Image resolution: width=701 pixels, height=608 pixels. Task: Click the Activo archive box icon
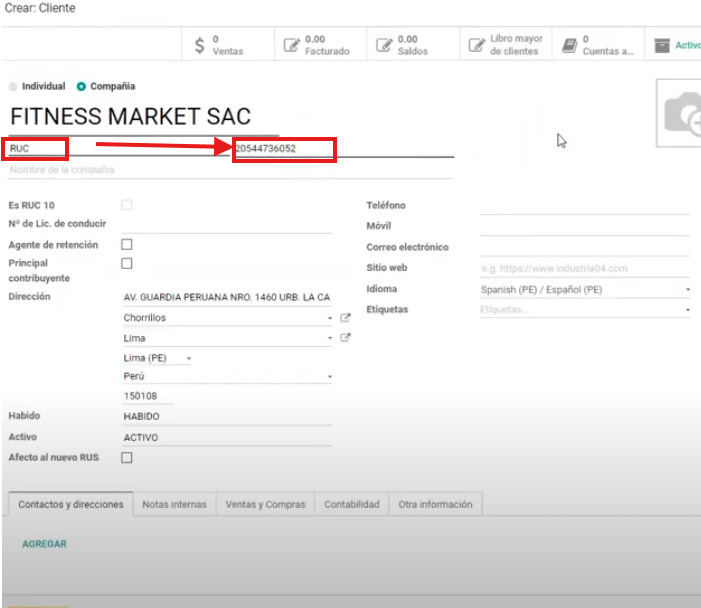661,45
